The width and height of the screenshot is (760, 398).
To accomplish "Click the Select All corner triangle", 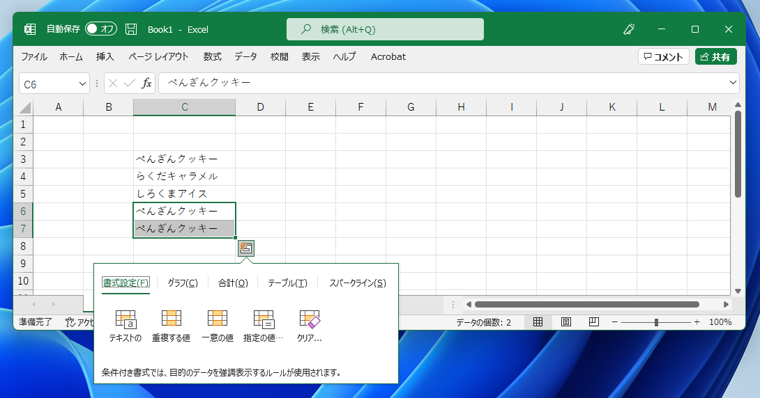I will [24, 107].
